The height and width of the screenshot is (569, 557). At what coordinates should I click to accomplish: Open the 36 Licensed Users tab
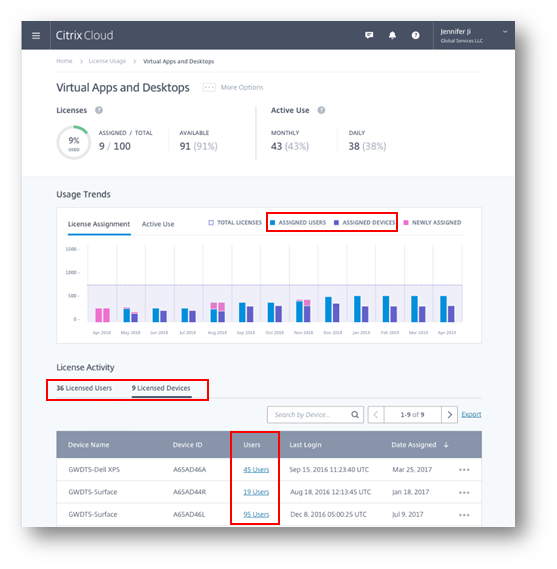[x=84, y=388]
